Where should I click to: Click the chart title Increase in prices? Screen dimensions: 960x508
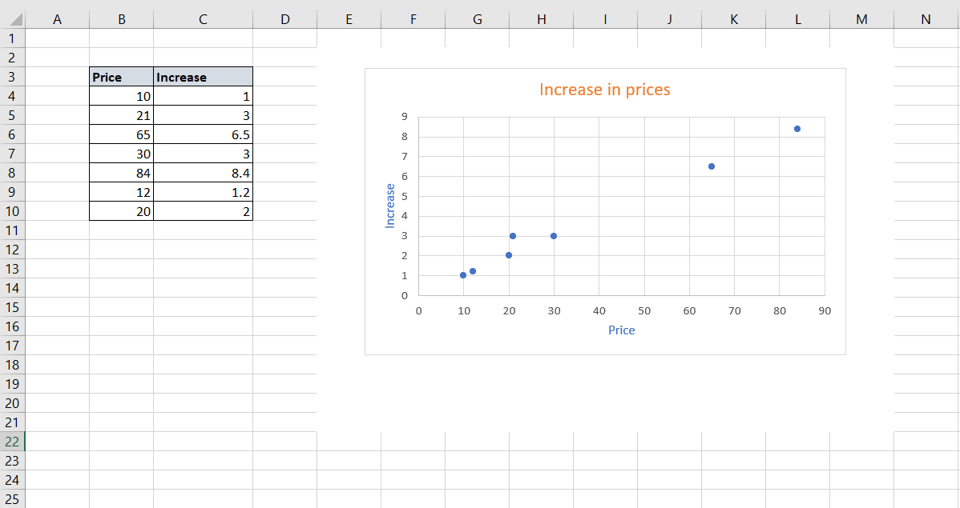[x=604, y=90]
